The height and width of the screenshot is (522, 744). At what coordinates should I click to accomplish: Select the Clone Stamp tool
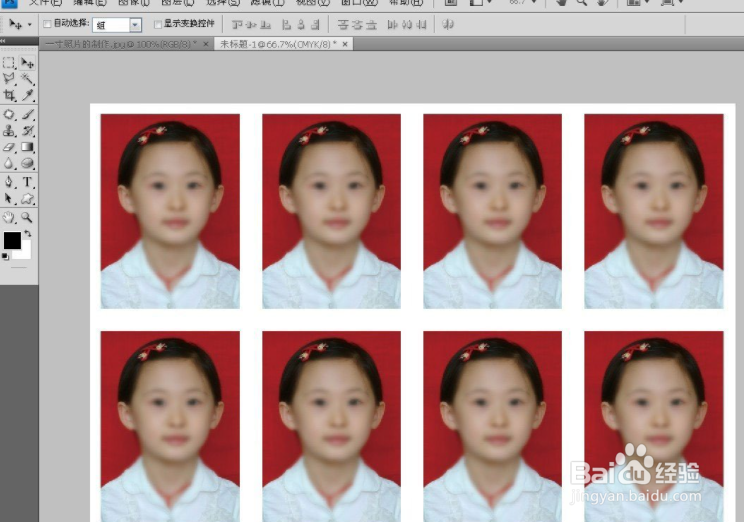pos(9,130)
